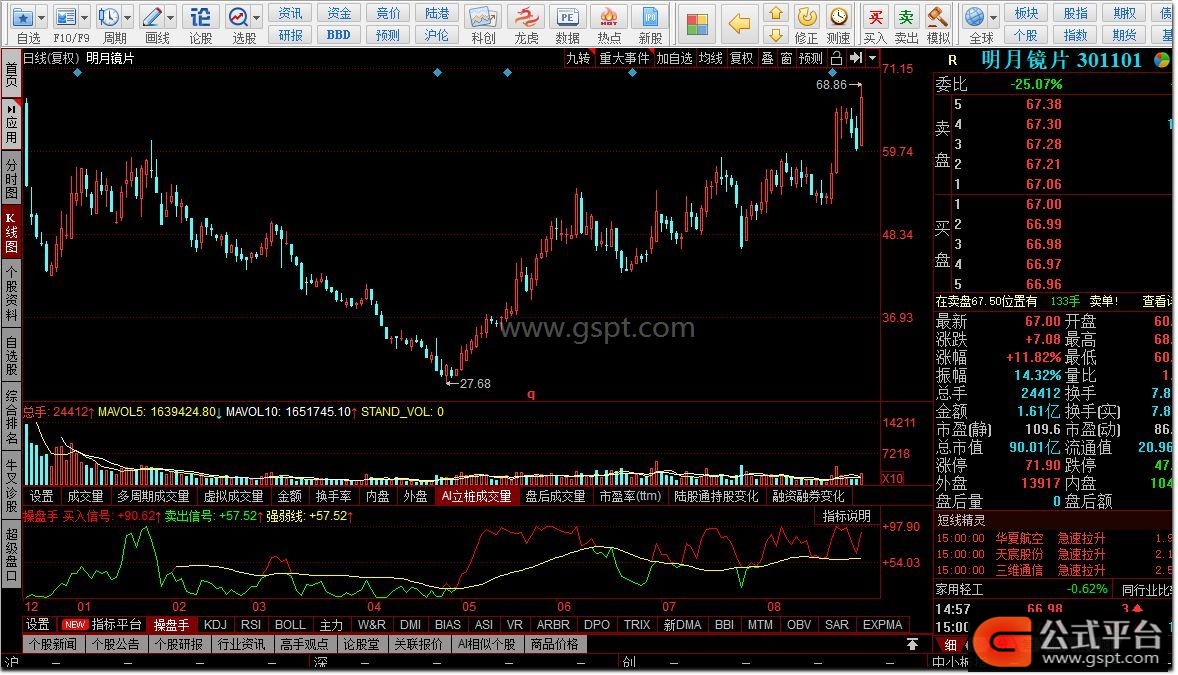Select the 画线 drawing pencil tool
The image size is (1178, 675).
(153, 17)
